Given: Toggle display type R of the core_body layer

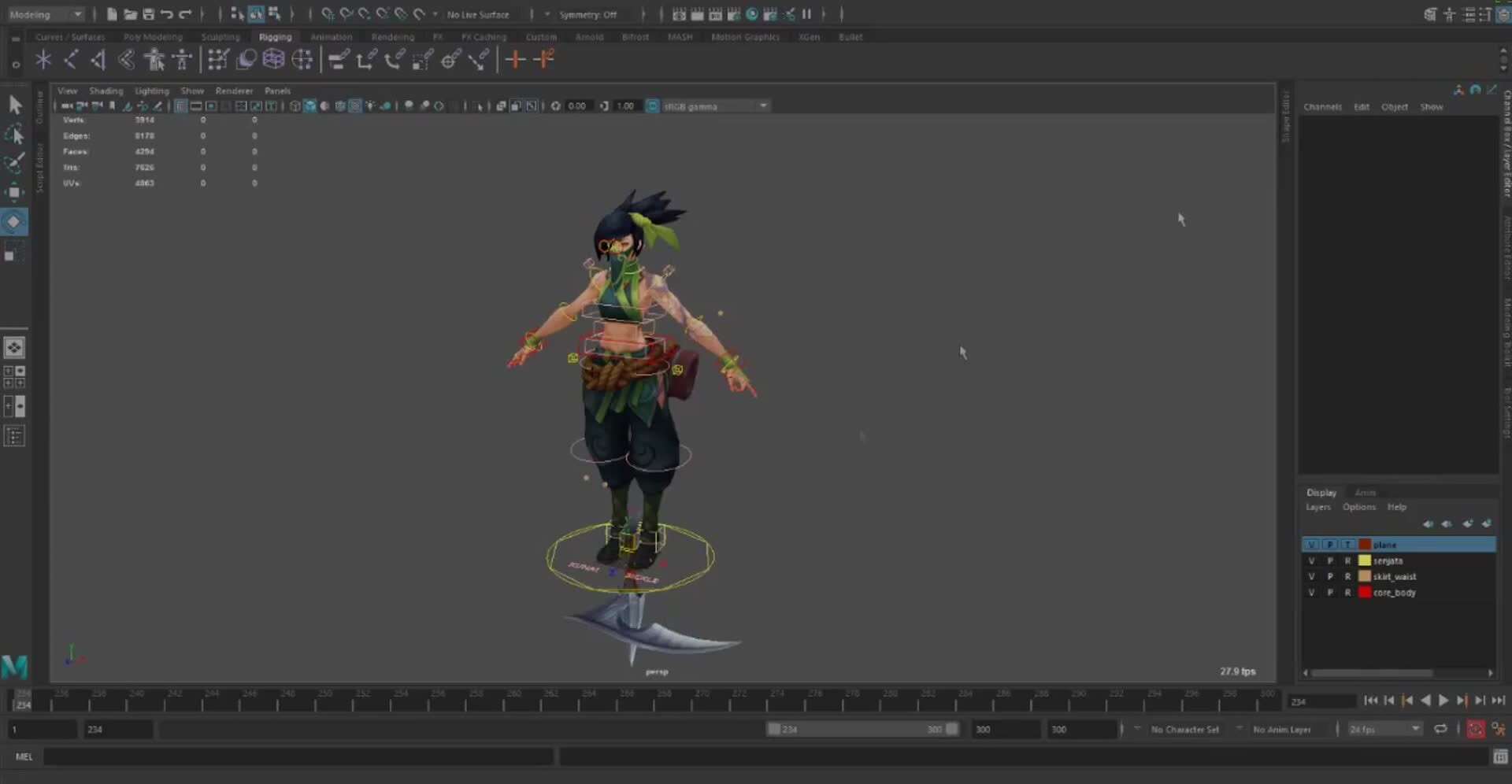Looking at the screenshot, I should point(1347,592).
